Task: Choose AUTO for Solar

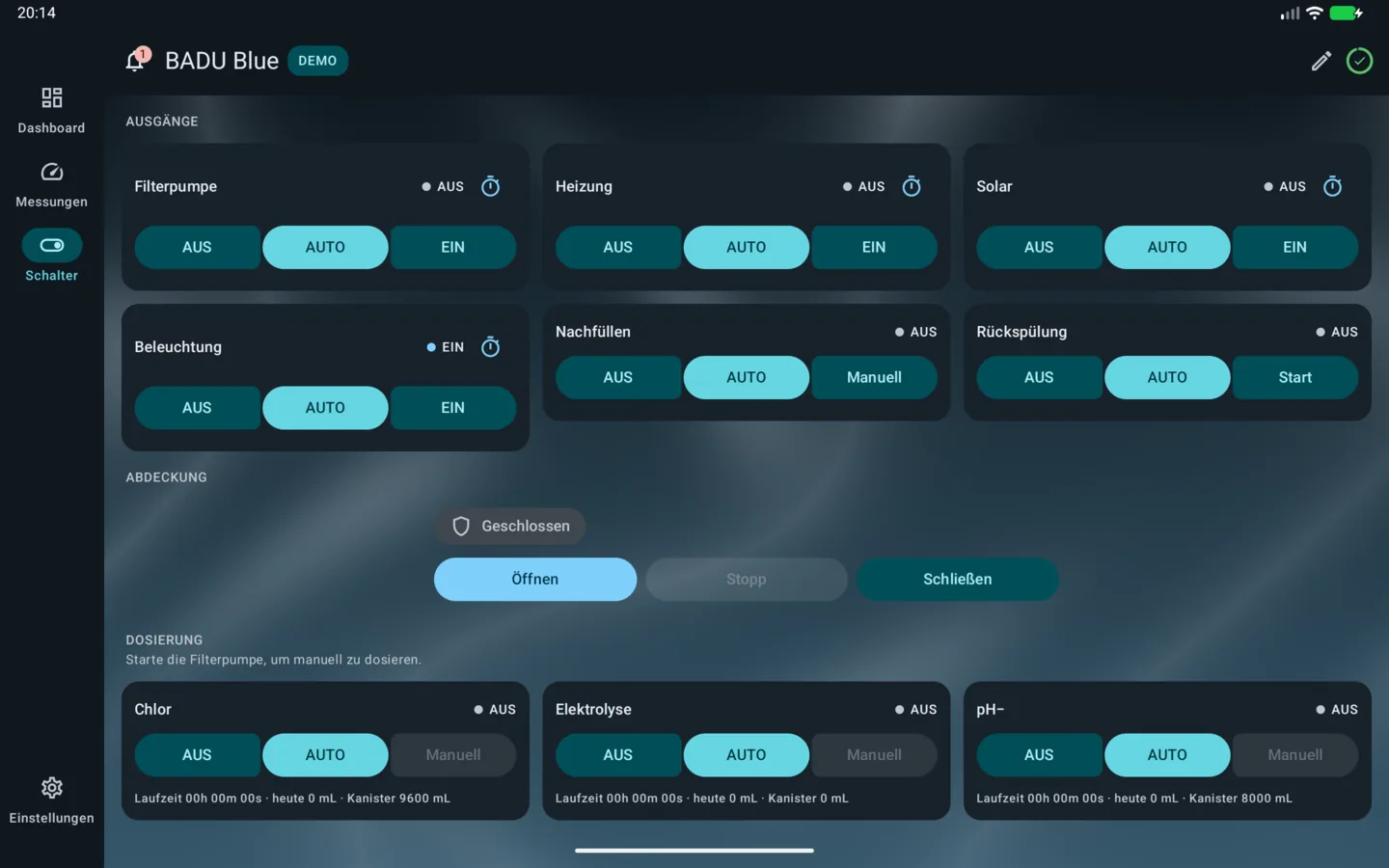Action: pos(1167,247)
